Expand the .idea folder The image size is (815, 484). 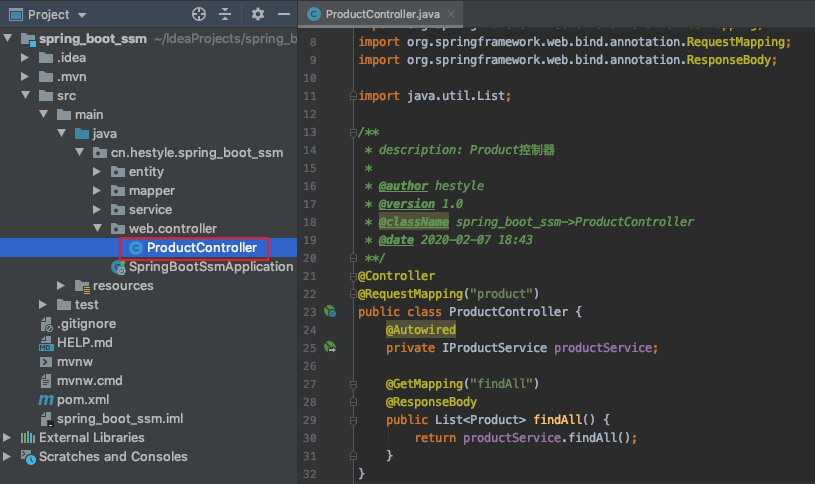click(x=24, y=57)
